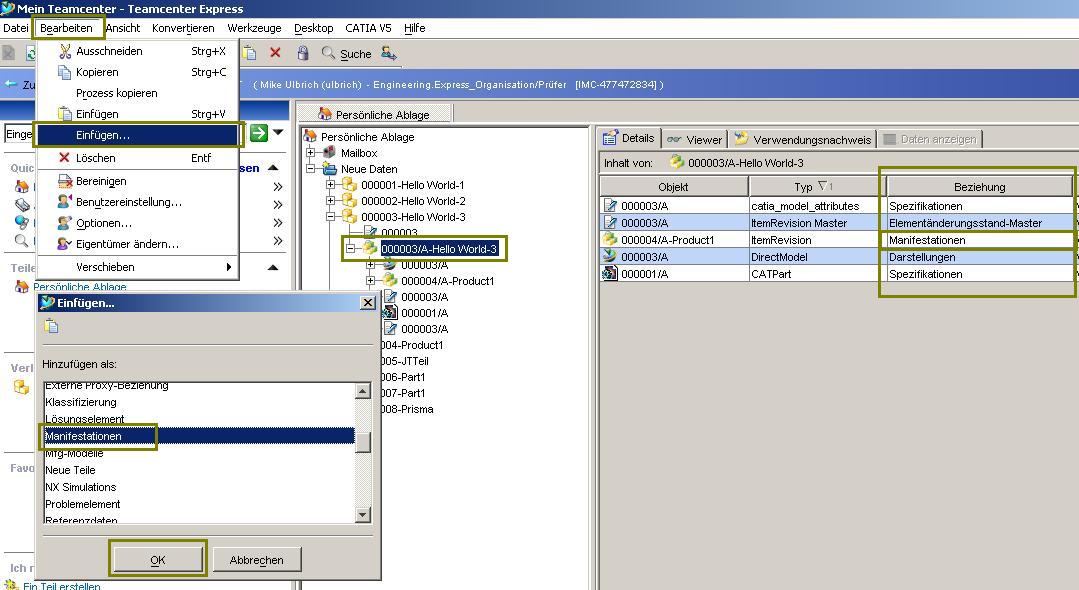Click the Details tab icon
The width and height of the screenshot is (1079, 590).
610,138
